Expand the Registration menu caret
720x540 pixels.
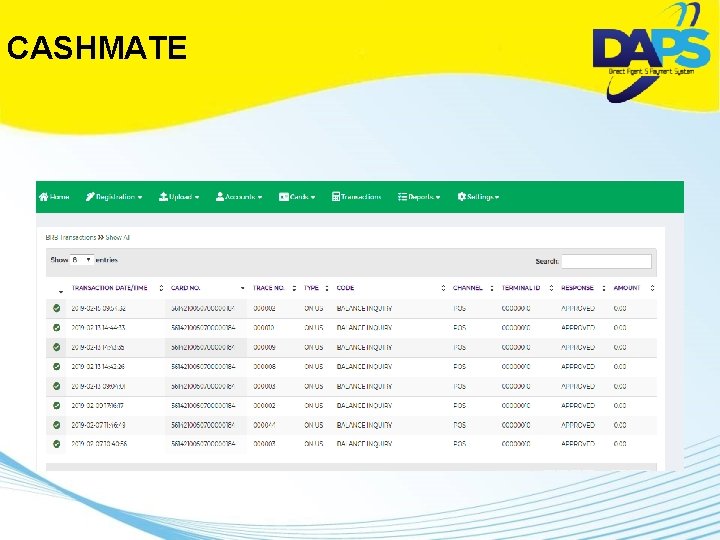(x=140, y=197)
